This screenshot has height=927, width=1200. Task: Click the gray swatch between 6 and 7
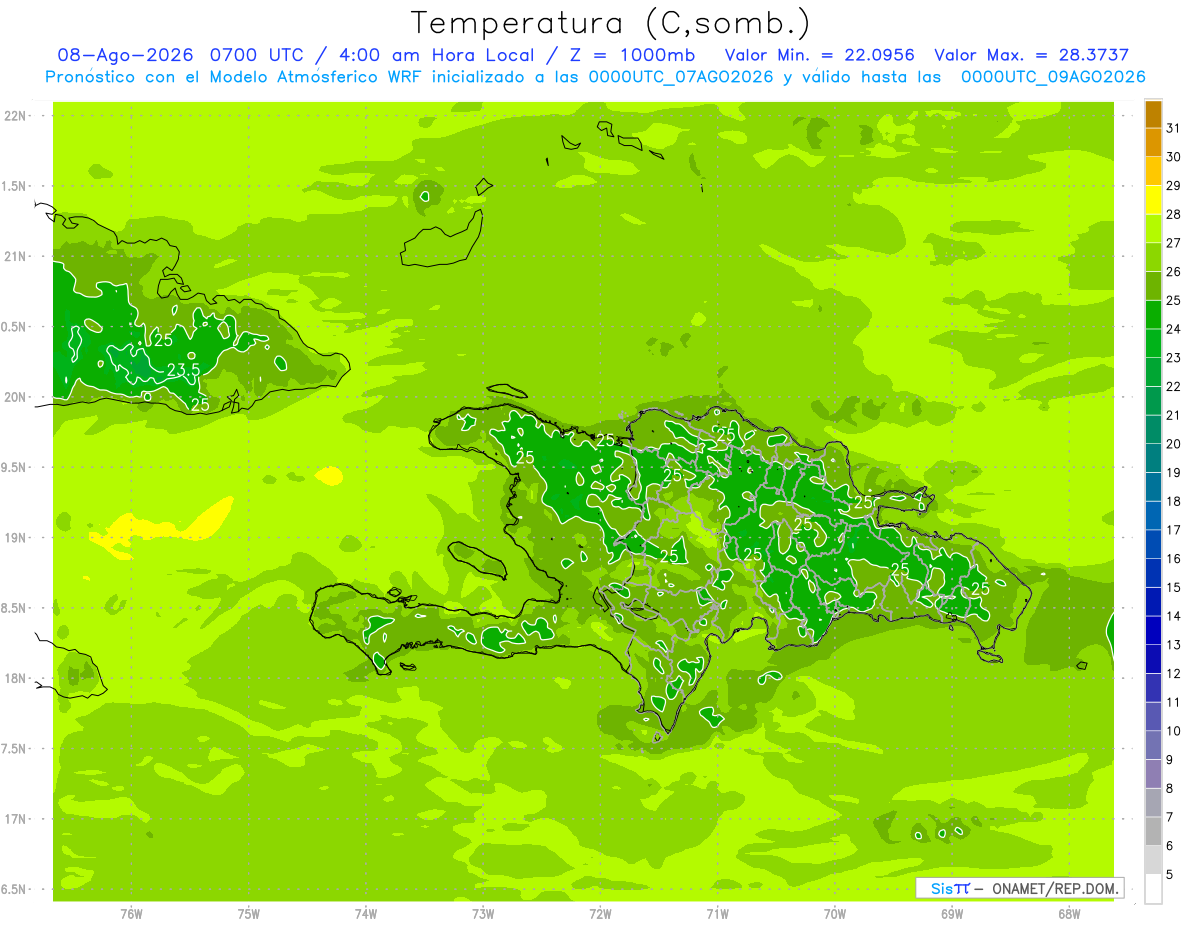[x=1153, y=832]
